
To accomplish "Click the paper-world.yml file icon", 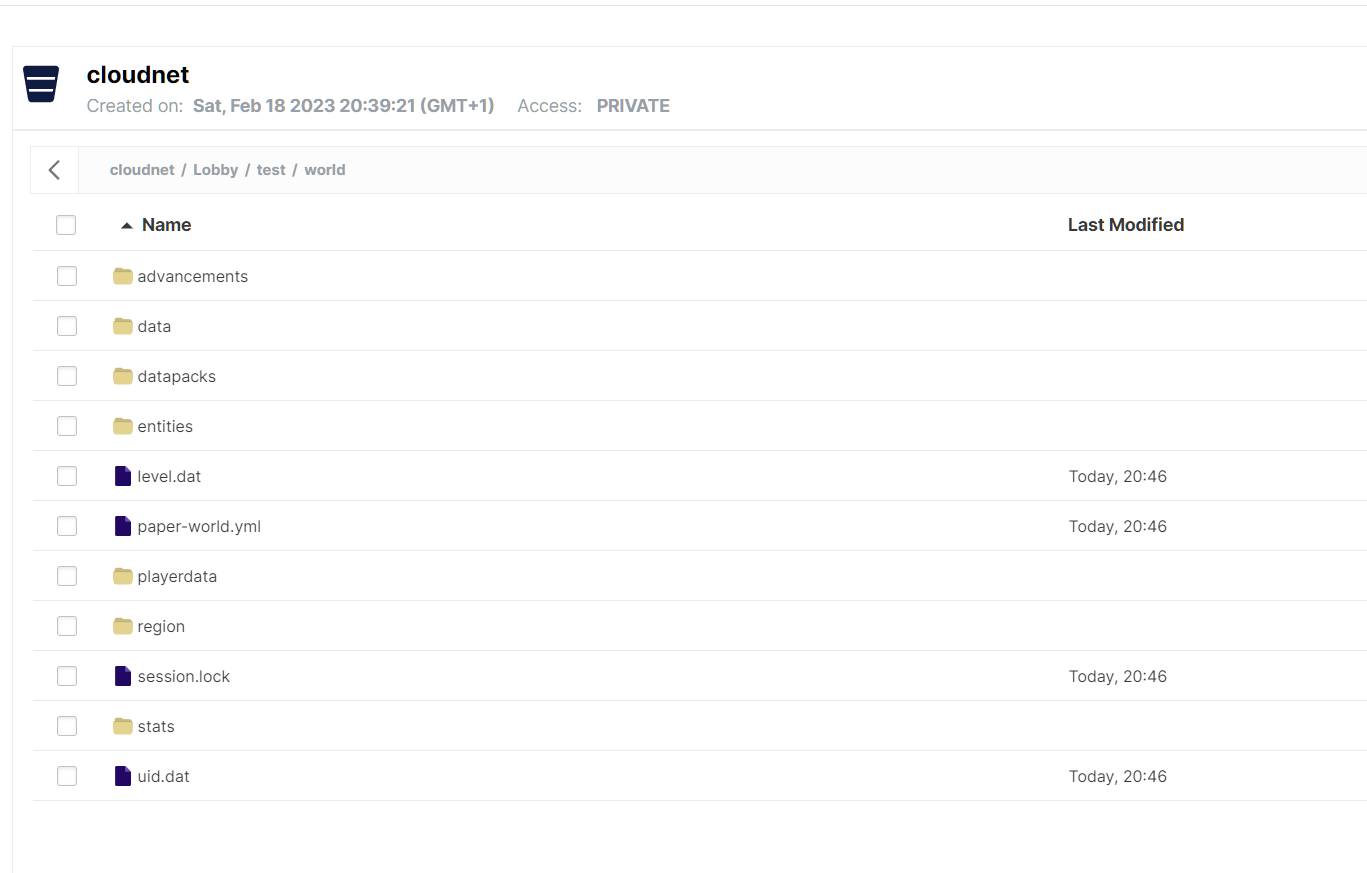I will (123, 526).
